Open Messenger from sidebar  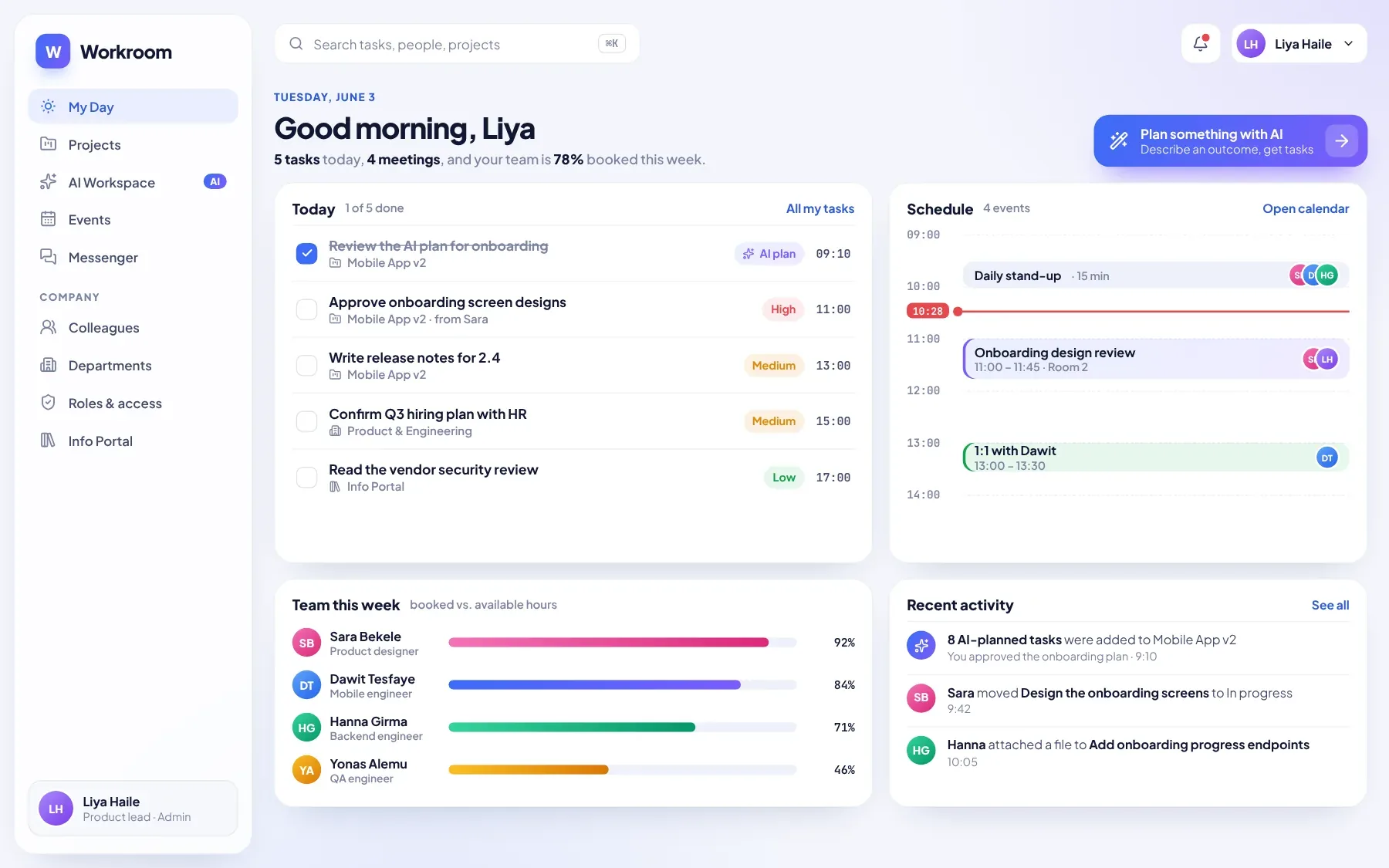133,257
